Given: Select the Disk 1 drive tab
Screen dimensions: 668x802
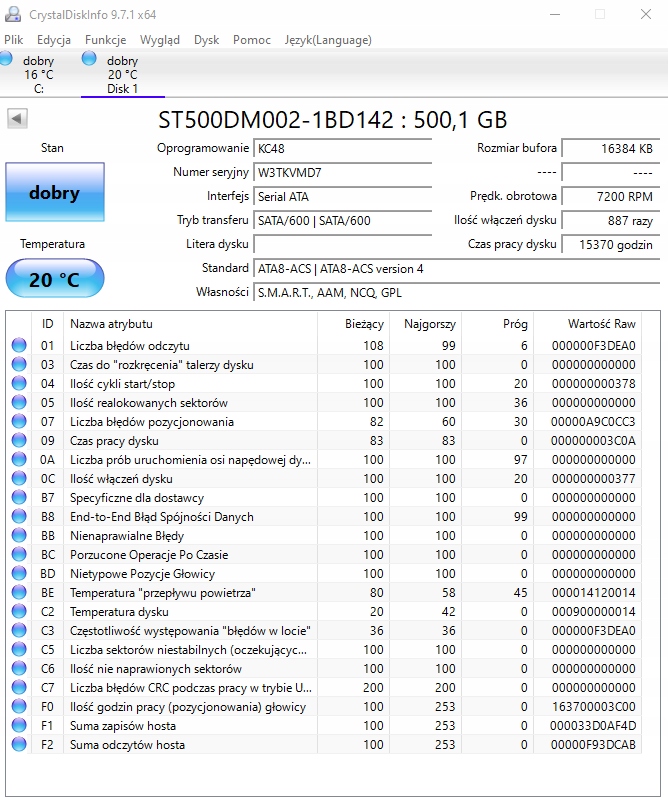Looking at the screenshot, I should [x=122, y=75].
